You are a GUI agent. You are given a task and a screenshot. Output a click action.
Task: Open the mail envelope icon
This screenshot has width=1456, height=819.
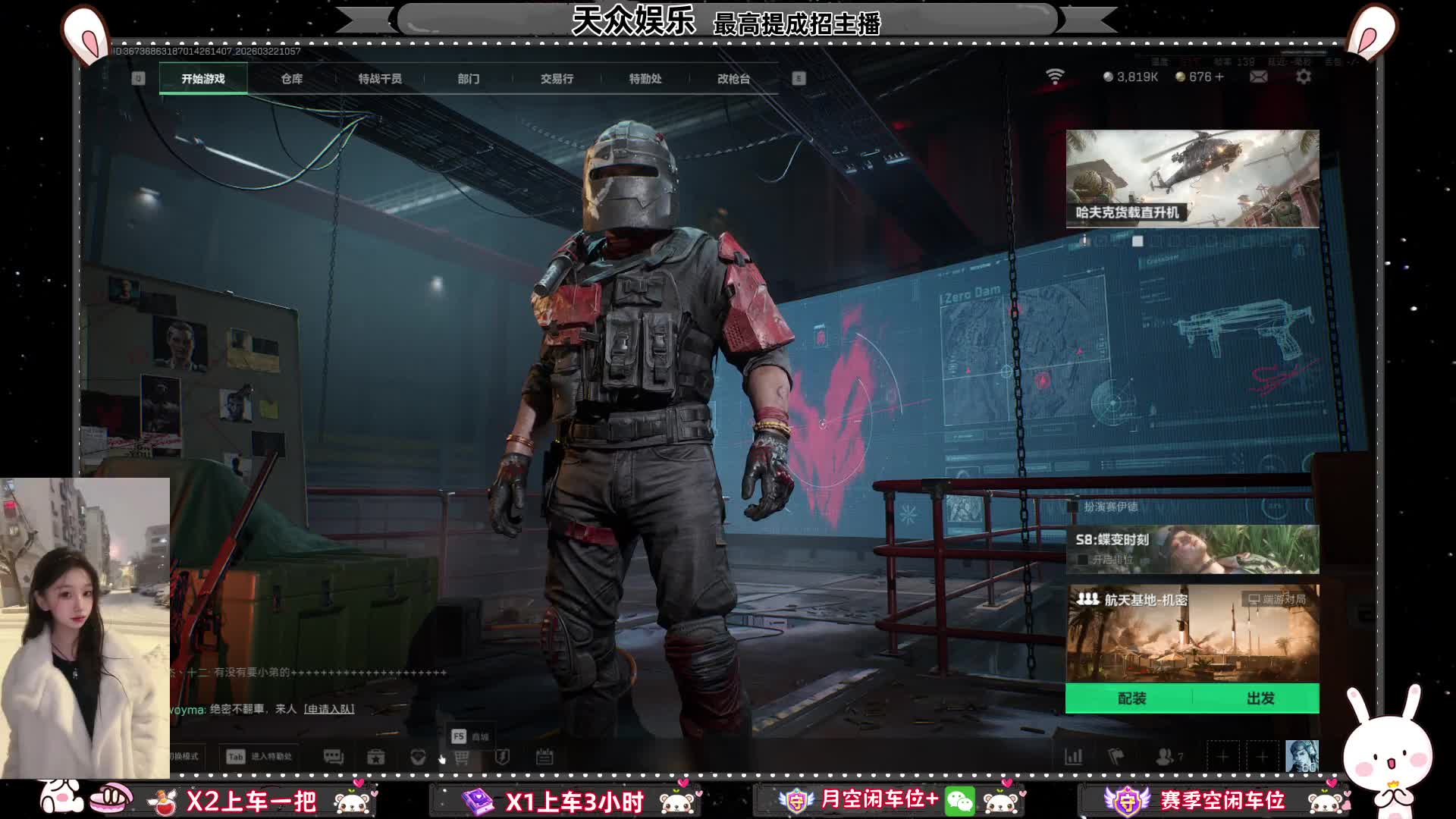(x=1258, y=77)
